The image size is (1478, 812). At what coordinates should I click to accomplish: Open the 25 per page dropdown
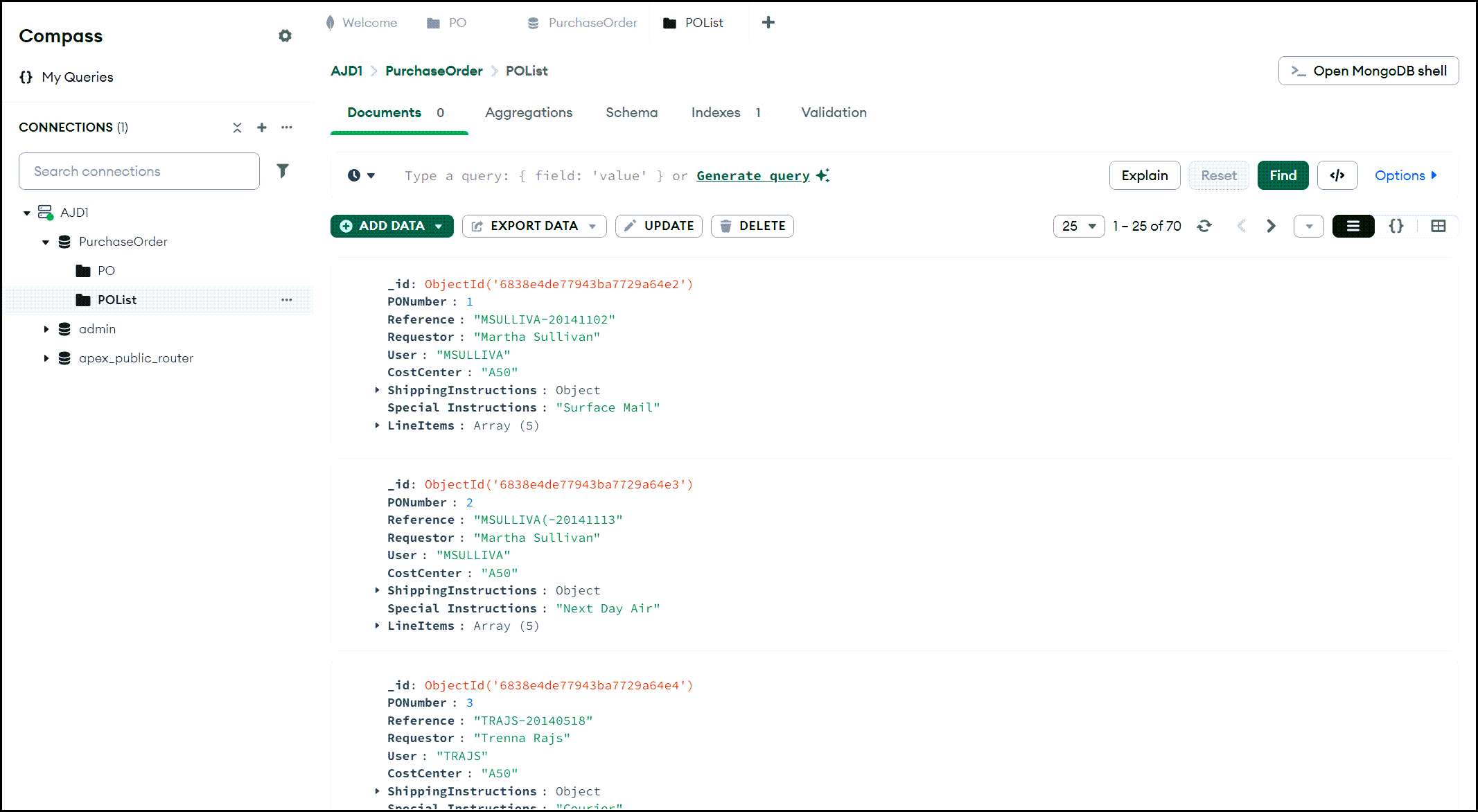(1079, 226)
